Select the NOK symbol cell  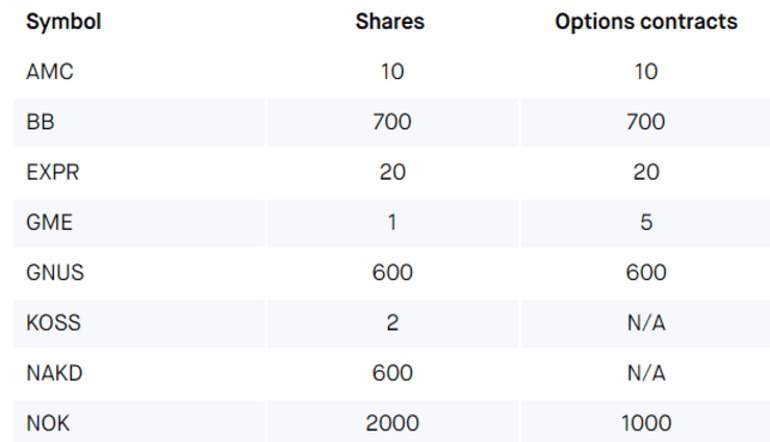pos(48,423)
